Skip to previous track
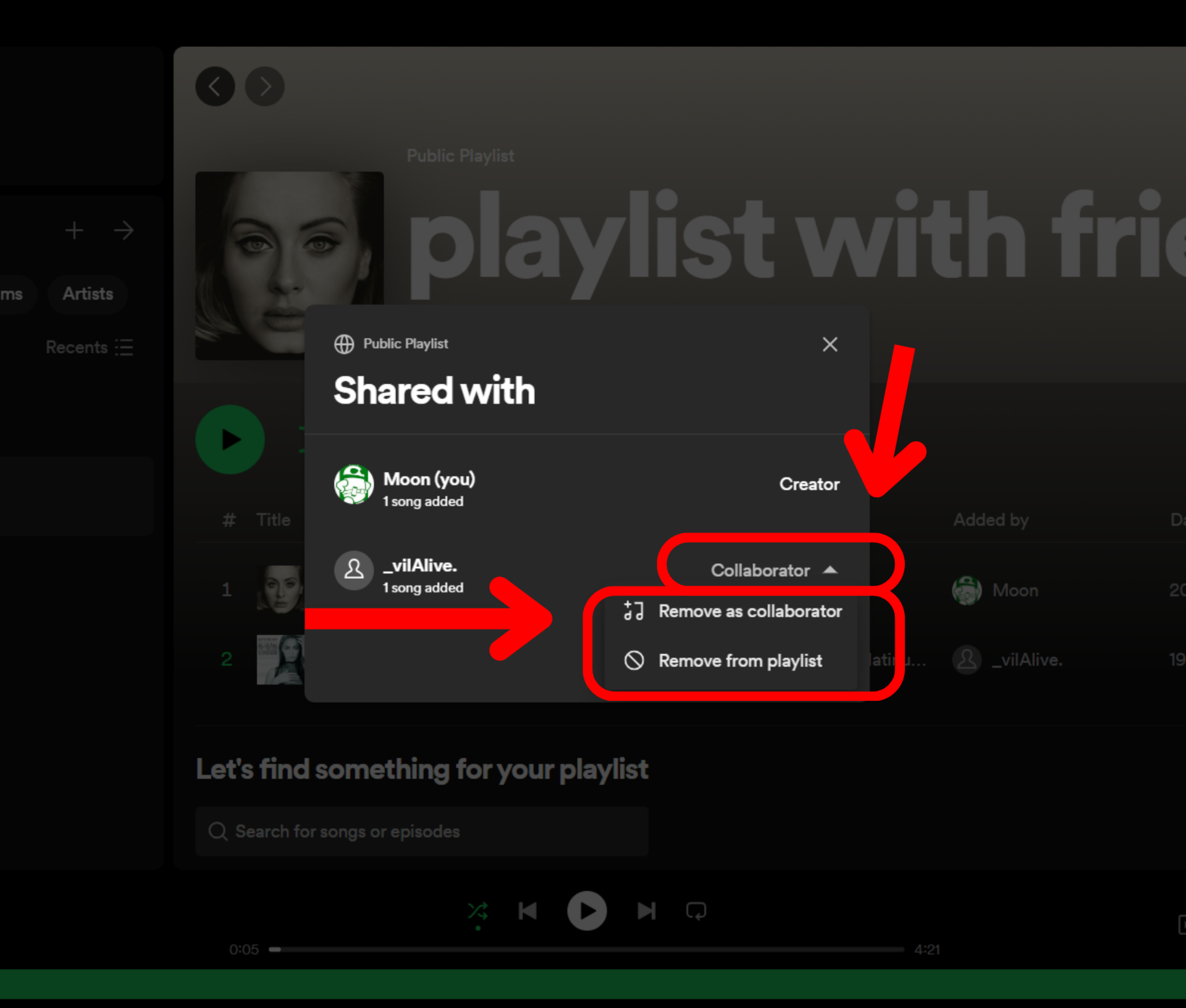 [528, 911]
